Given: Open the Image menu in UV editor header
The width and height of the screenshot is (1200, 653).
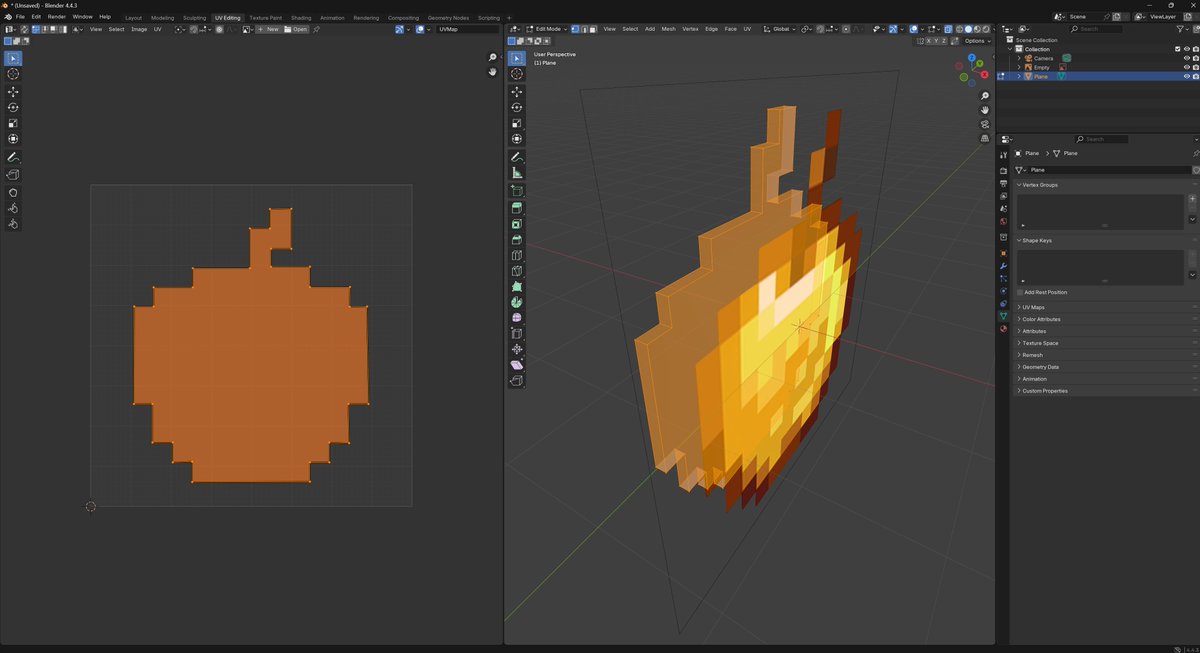Looking at the screenshot, I should 139,29.
